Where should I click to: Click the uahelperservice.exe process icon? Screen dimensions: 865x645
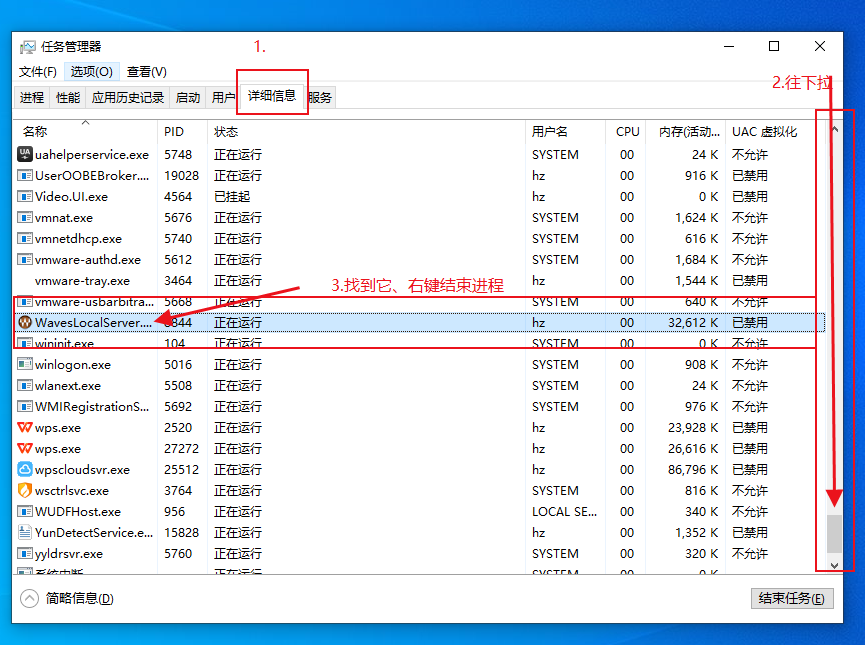(x=25, y=154)
